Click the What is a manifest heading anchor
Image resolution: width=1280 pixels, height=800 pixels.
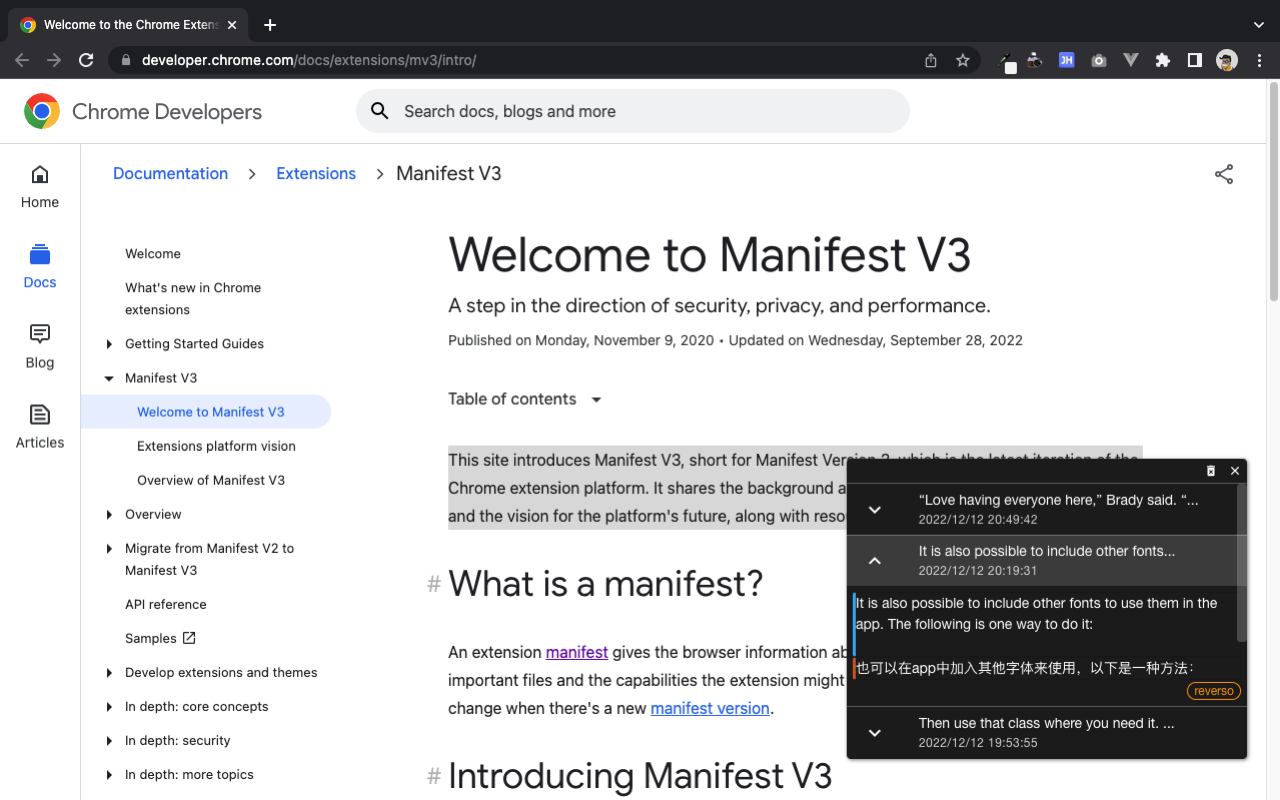click(434, 584)
